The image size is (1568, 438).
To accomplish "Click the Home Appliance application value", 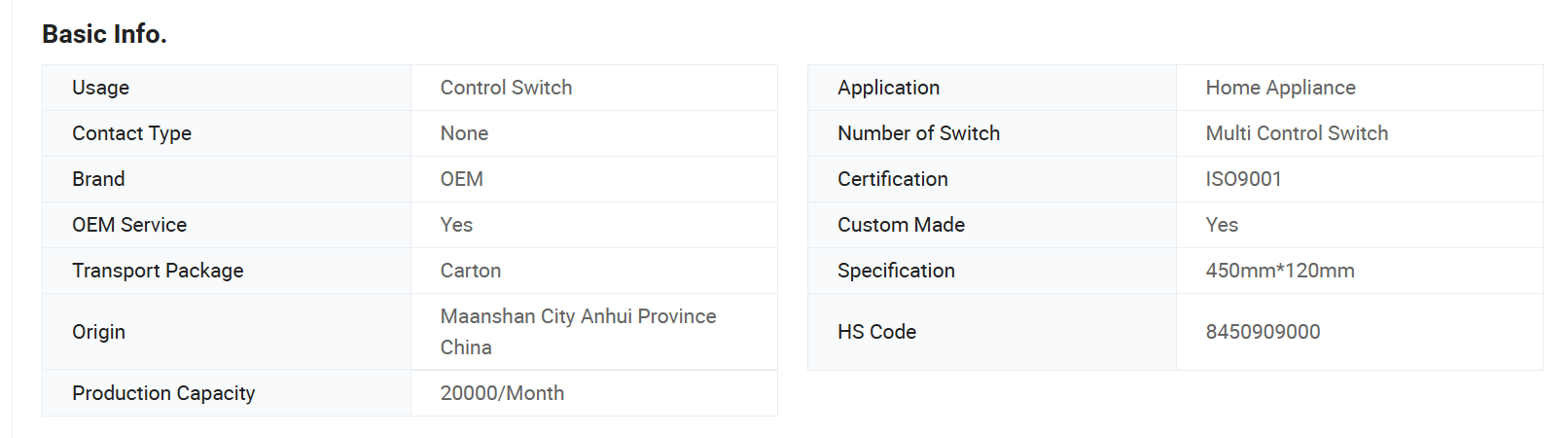I will coord(1280,88).
